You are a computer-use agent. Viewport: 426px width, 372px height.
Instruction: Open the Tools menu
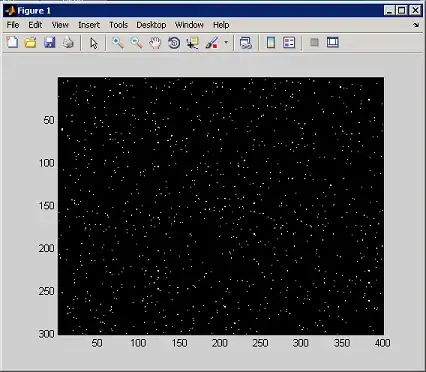click(x=118, y=25)
